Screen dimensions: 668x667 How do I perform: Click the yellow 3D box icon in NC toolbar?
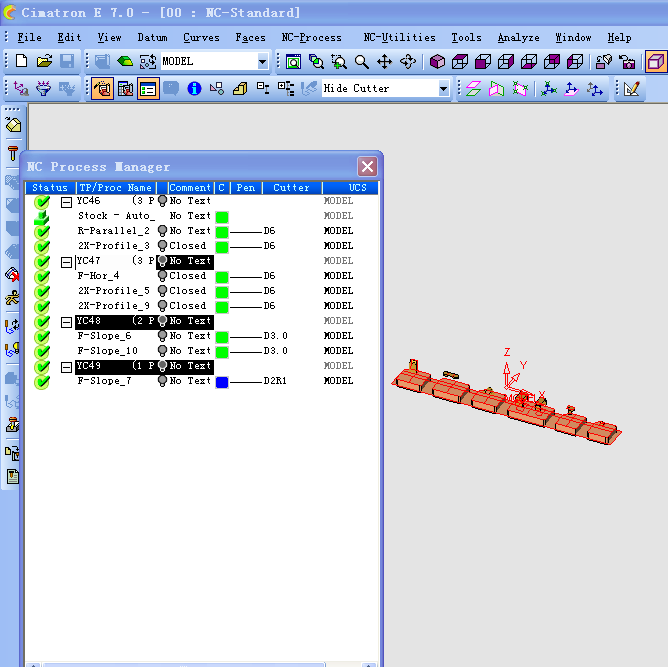[x=240, y=89]
